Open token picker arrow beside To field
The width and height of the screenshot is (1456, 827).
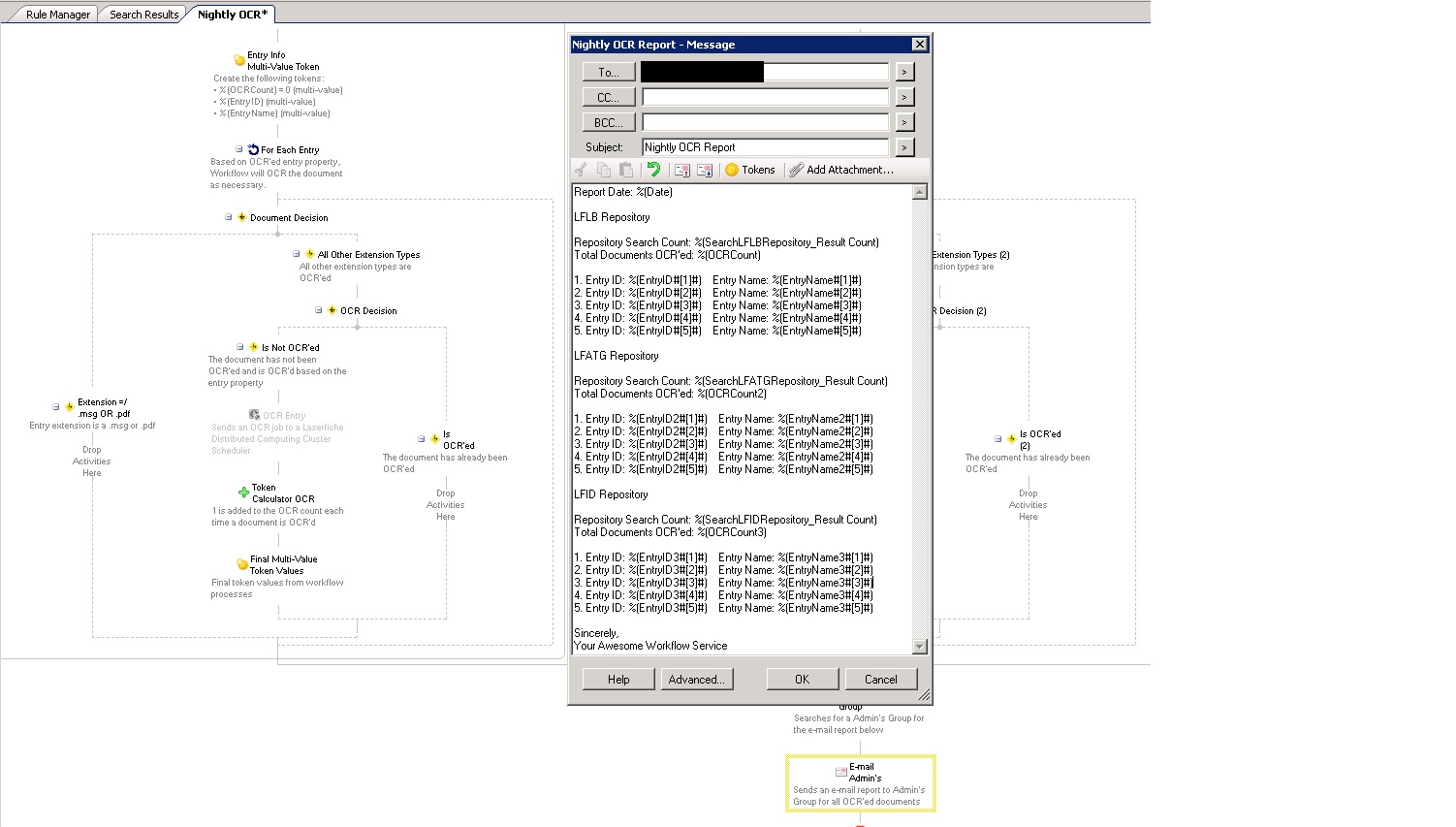click(904, 72)
